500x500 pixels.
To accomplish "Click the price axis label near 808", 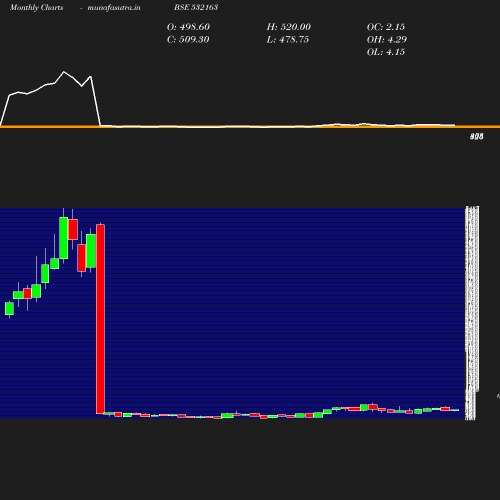I will click(477, 136).
